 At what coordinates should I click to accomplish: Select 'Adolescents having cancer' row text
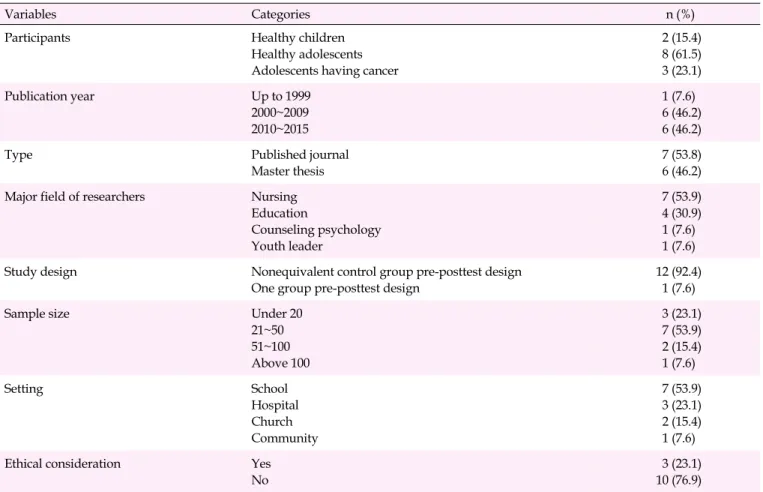point(325,71)
